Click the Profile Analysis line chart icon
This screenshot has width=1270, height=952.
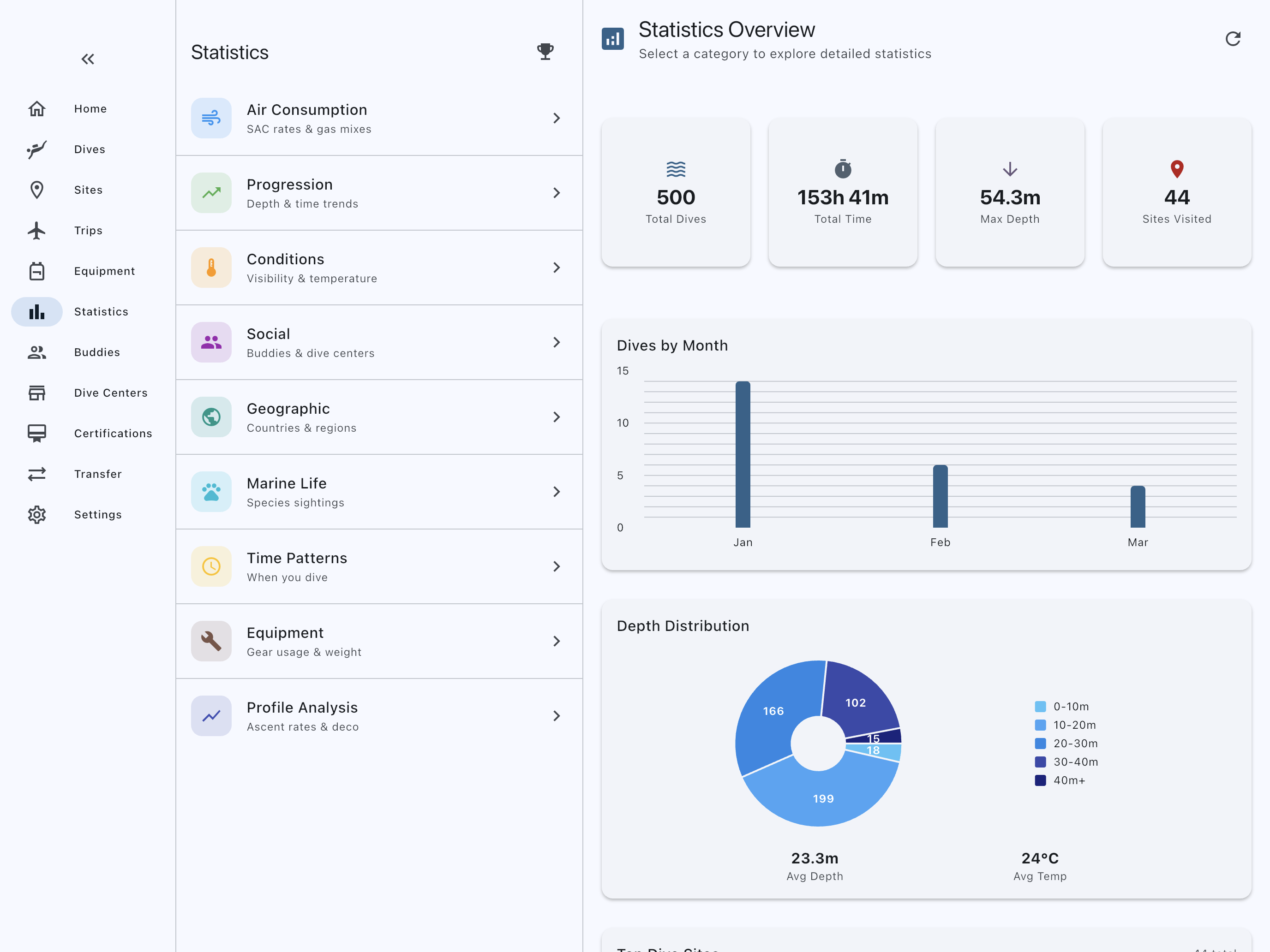click(x=211, y=715)
